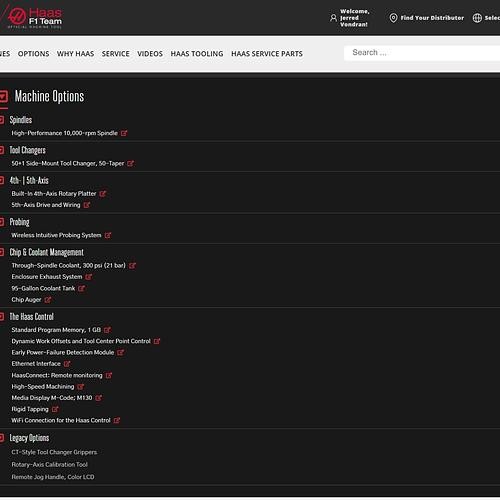Open external link icon for High-Speed Machining
This screenshot has width=500, height=500.
point(81,387)
